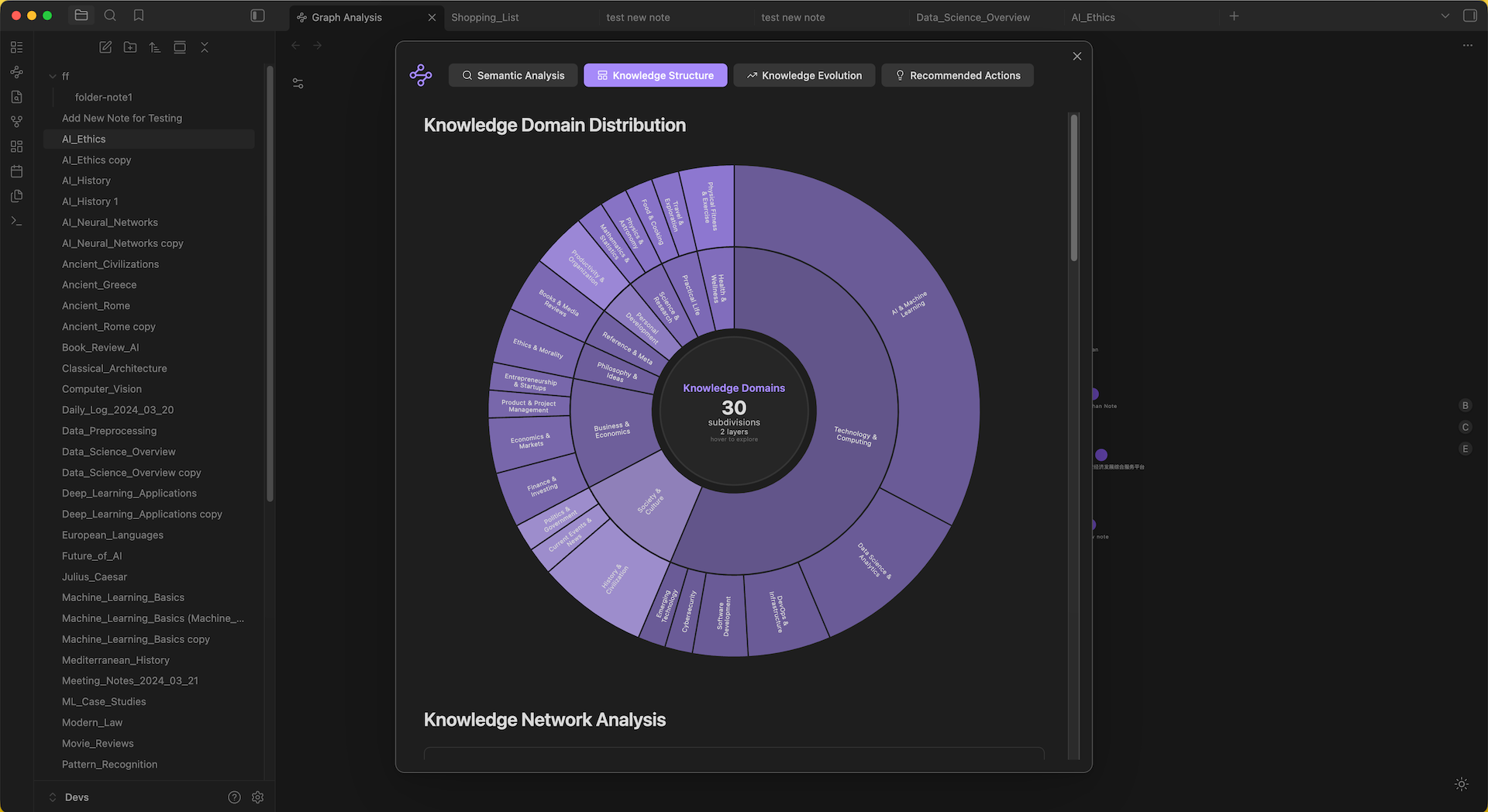Open the Recommended Actions tab
This screenshot has height=812, width=1488.
(x=957, y=75)
